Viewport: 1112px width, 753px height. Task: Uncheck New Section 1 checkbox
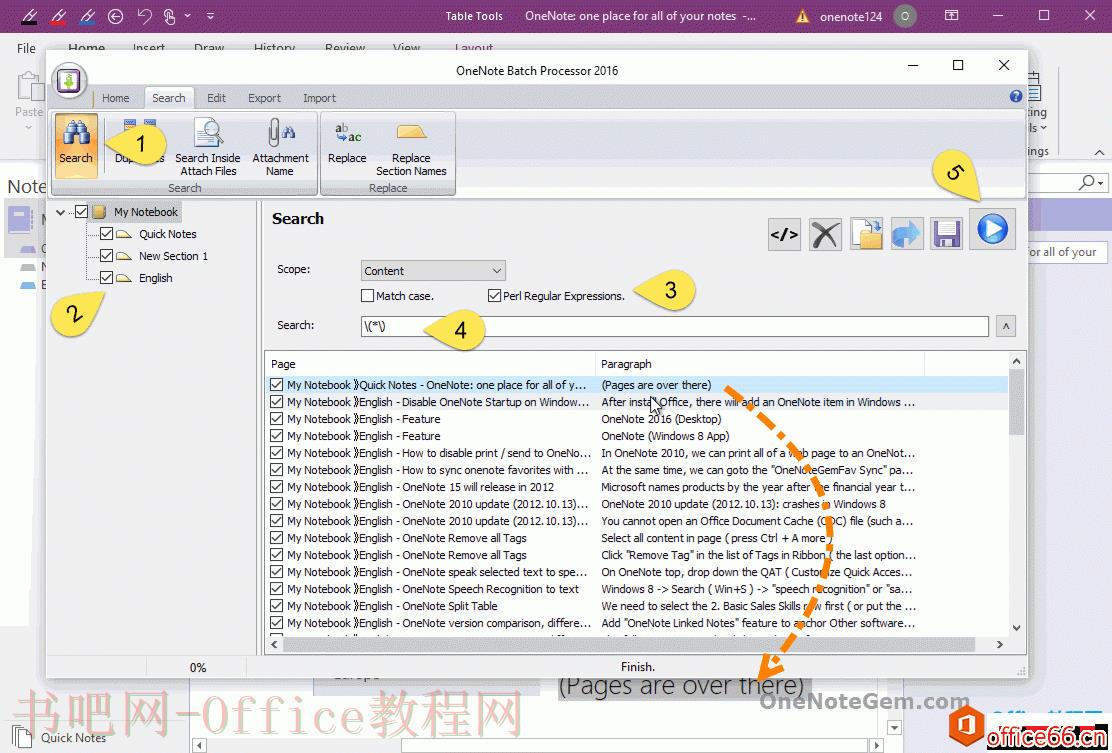tap(106, 255)
